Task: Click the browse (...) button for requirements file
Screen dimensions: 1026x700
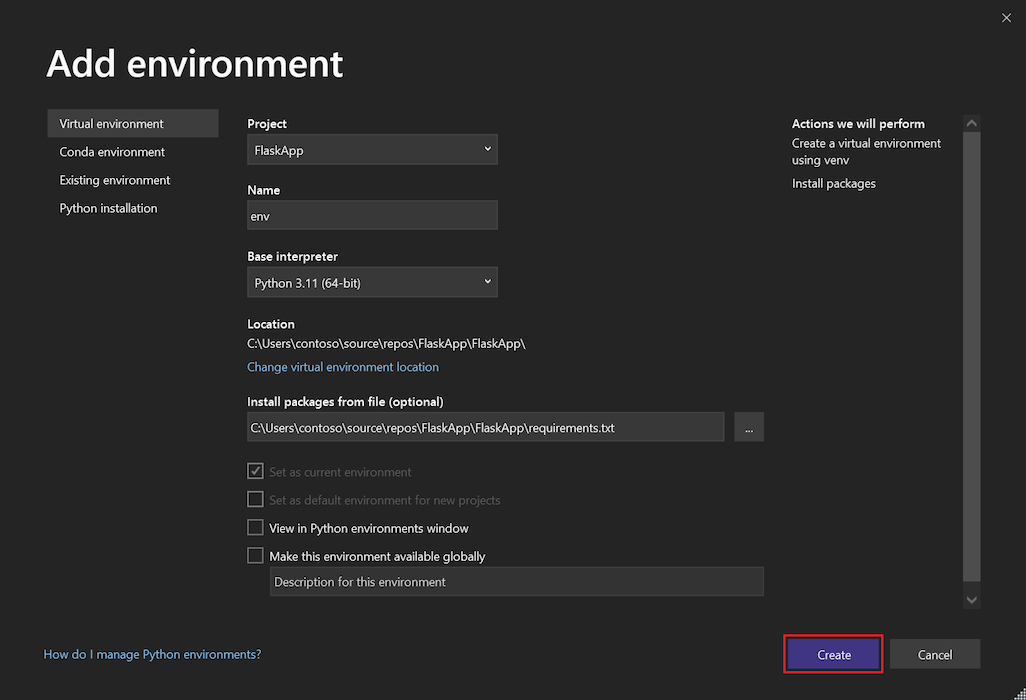Action: (x=748, y=427)
